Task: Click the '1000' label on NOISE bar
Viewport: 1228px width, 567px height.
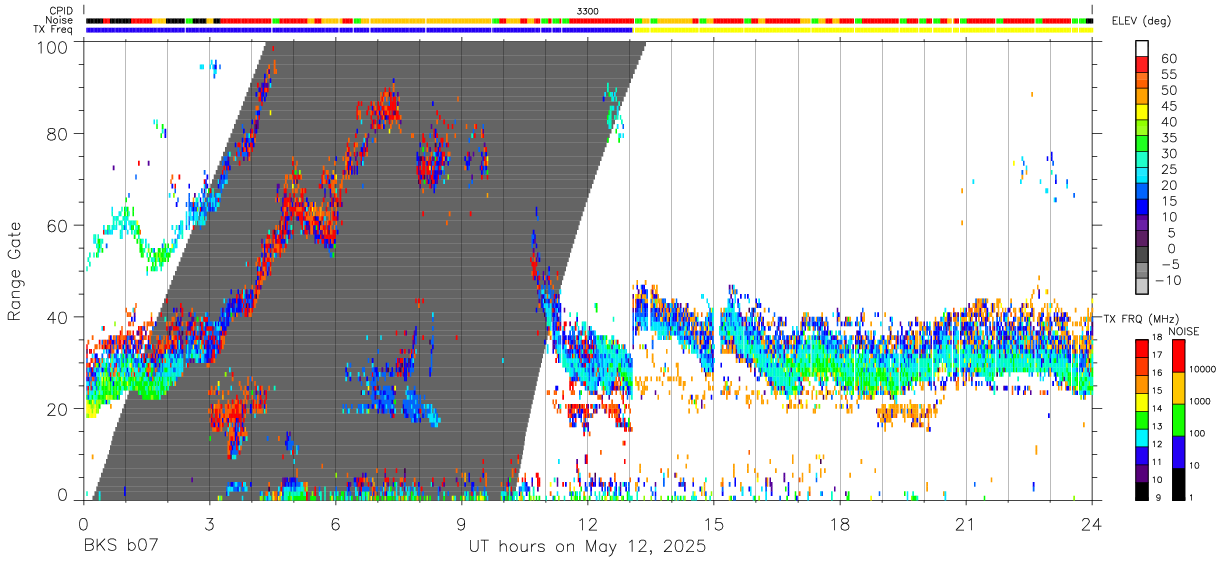Action: pos(1198,402)
